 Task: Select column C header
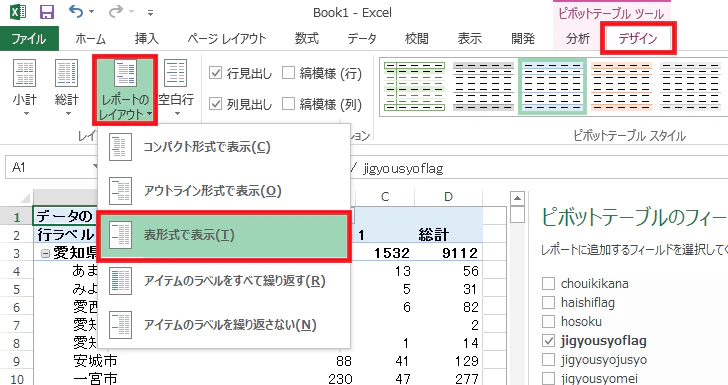click(385, 197)
